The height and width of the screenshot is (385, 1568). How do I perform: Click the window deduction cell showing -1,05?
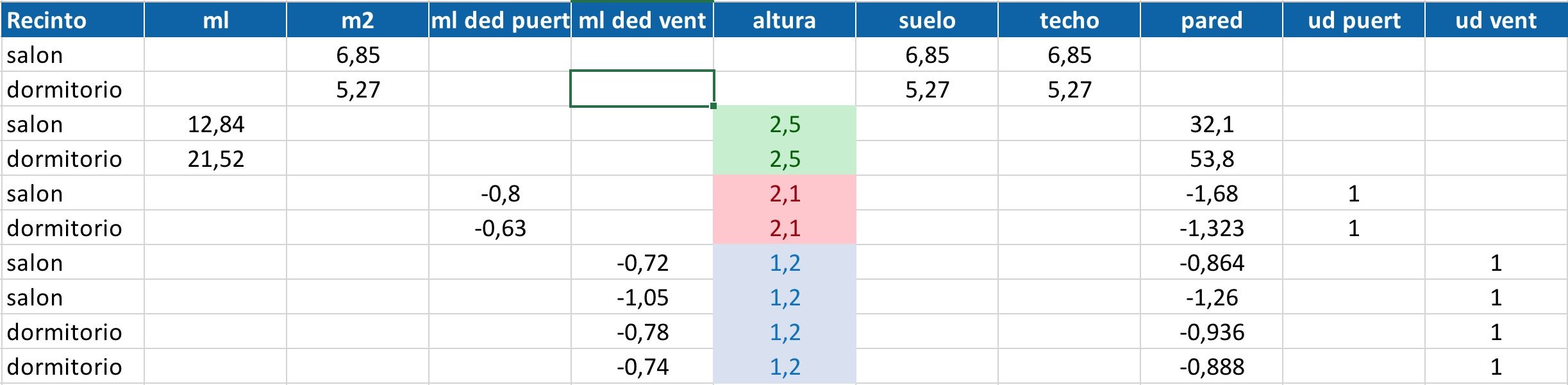pos(642,297)
